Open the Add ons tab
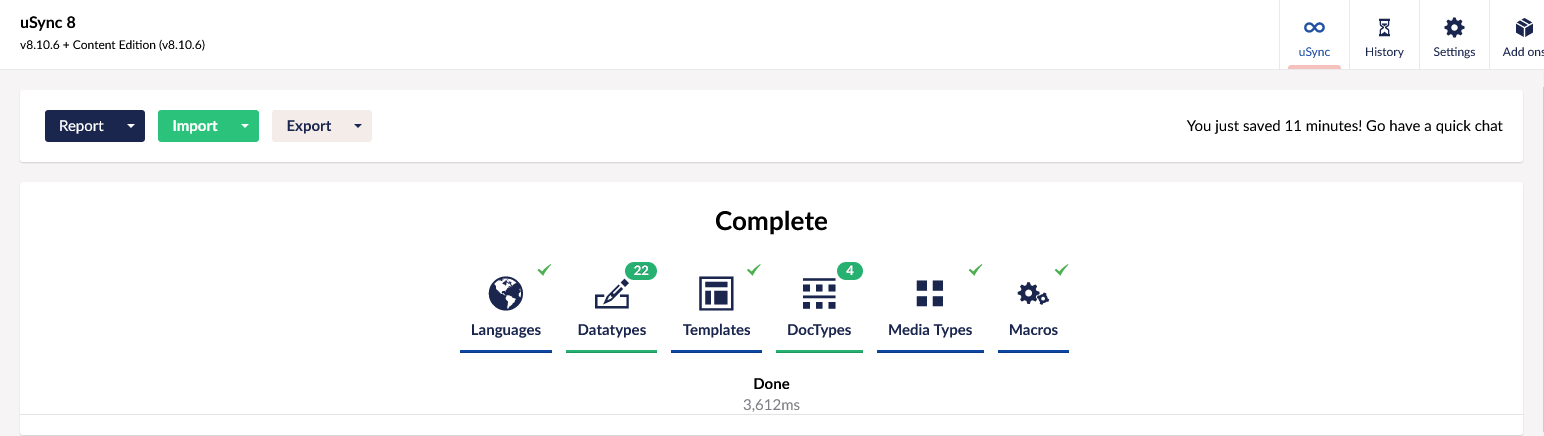Image resolution: width=1544 pixels, height=436 pixels. point(1517,35)
